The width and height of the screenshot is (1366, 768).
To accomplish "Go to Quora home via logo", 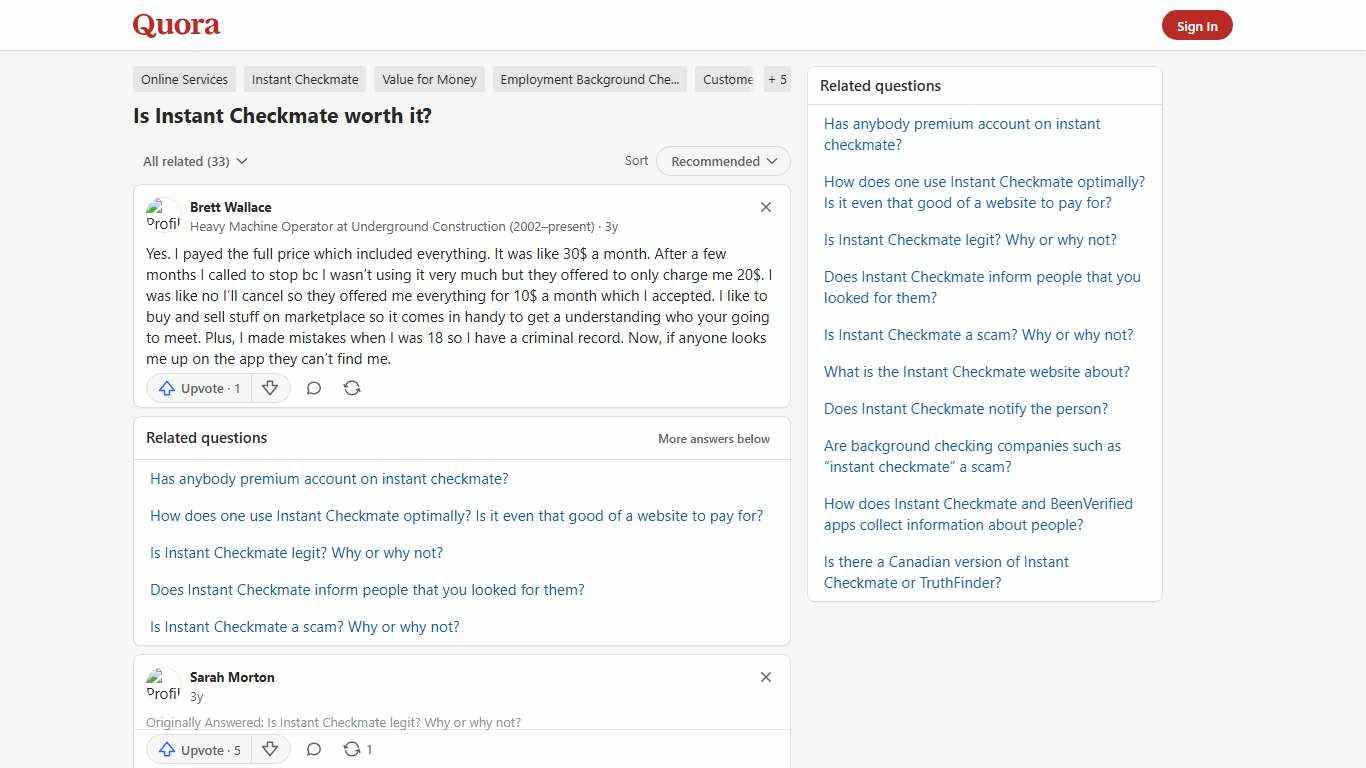I will tap(176, 25).
